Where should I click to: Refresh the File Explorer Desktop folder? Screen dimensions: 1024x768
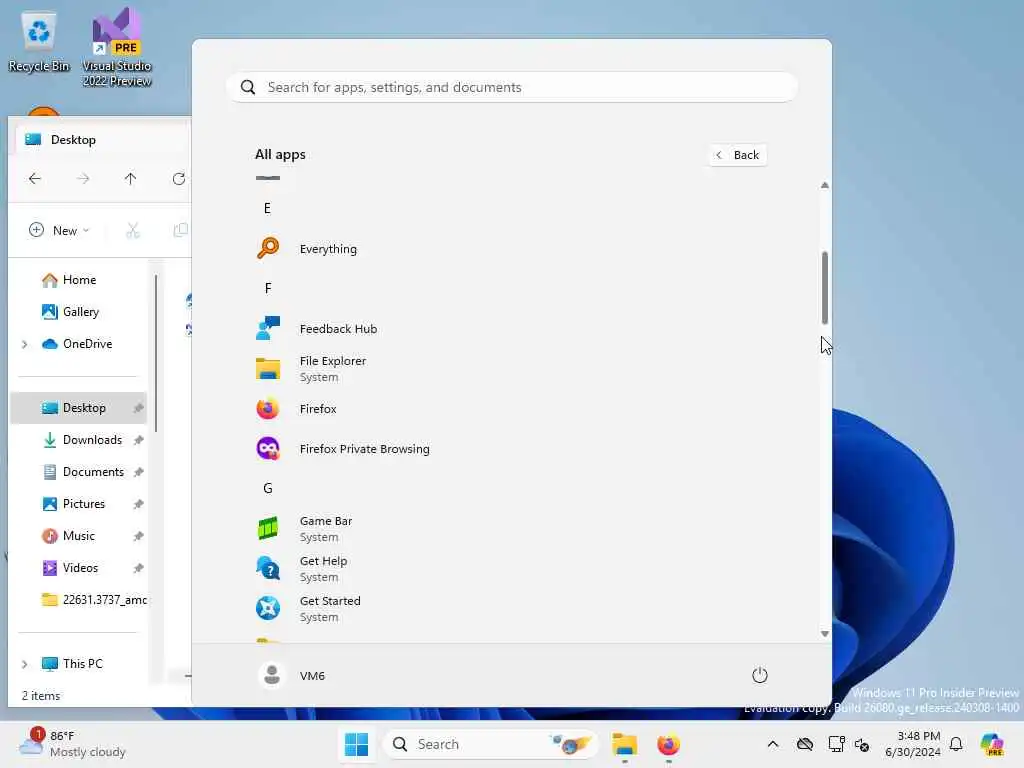tap(178, 178)
